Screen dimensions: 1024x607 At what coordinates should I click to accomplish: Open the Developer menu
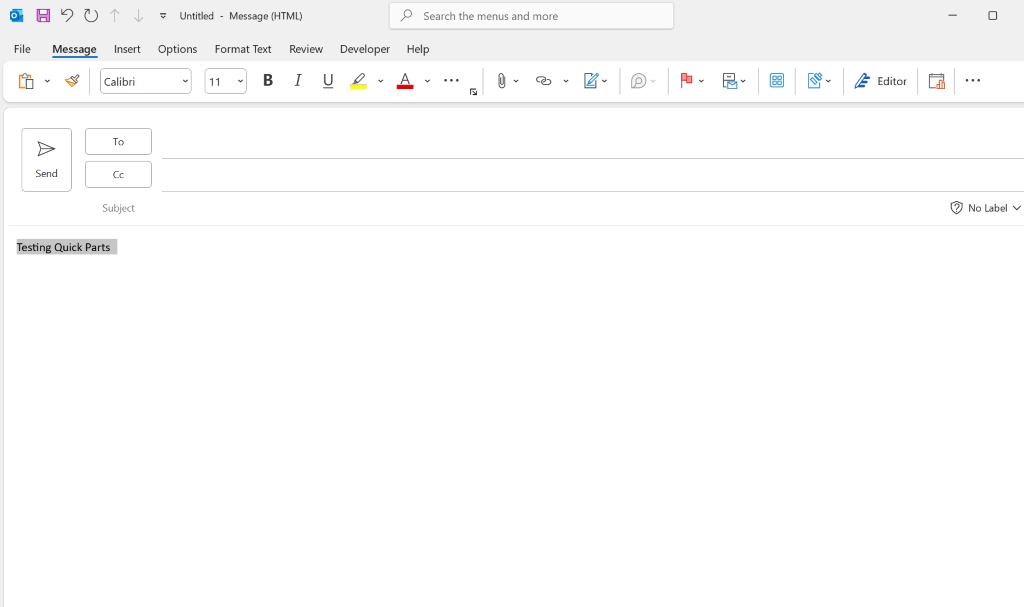point(364,49)
